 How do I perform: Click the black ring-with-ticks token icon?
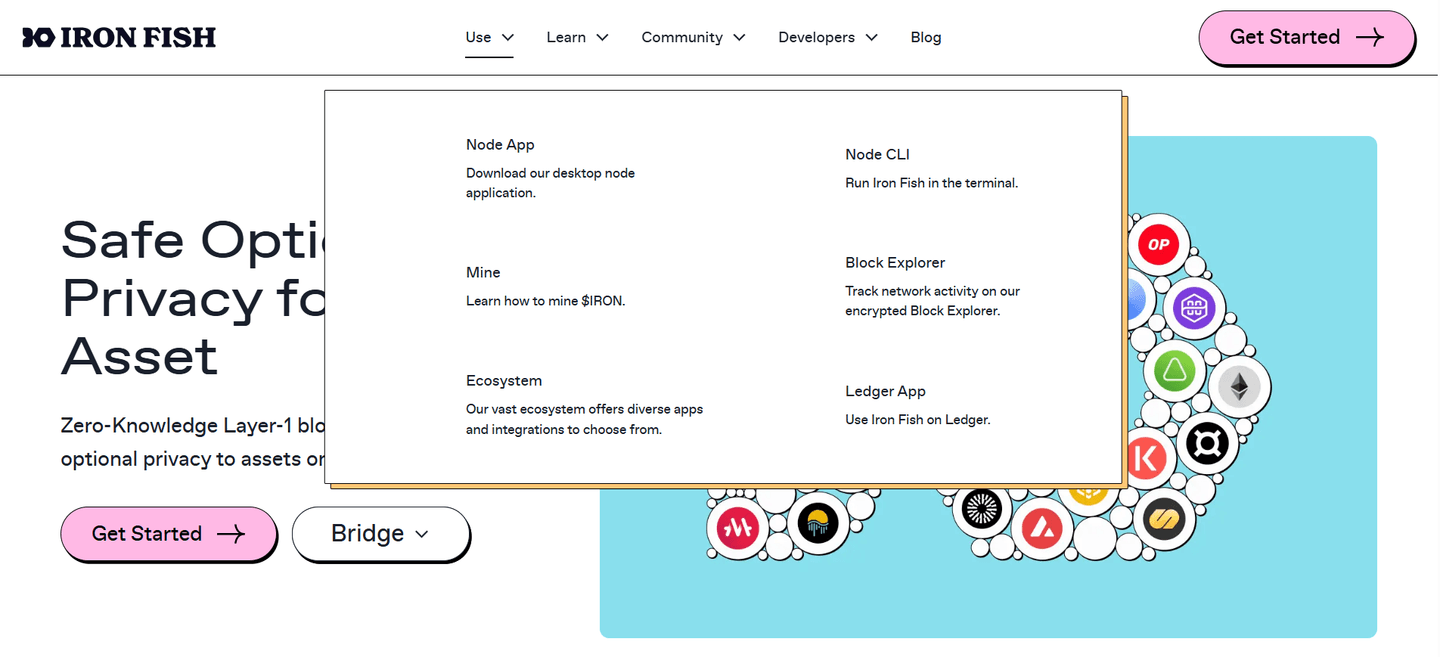click(x=1208, y=443)
